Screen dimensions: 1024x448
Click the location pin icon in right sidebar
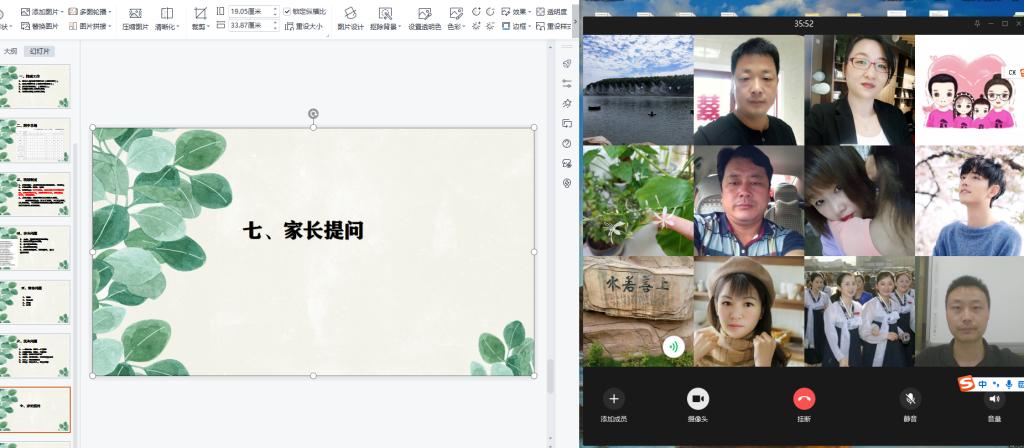567,184
